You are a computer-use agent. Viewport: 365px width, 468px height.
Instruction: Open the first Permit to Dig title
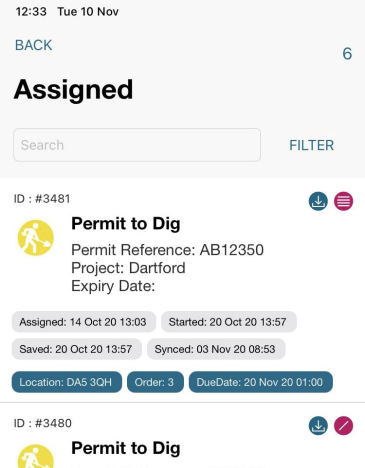126,224
